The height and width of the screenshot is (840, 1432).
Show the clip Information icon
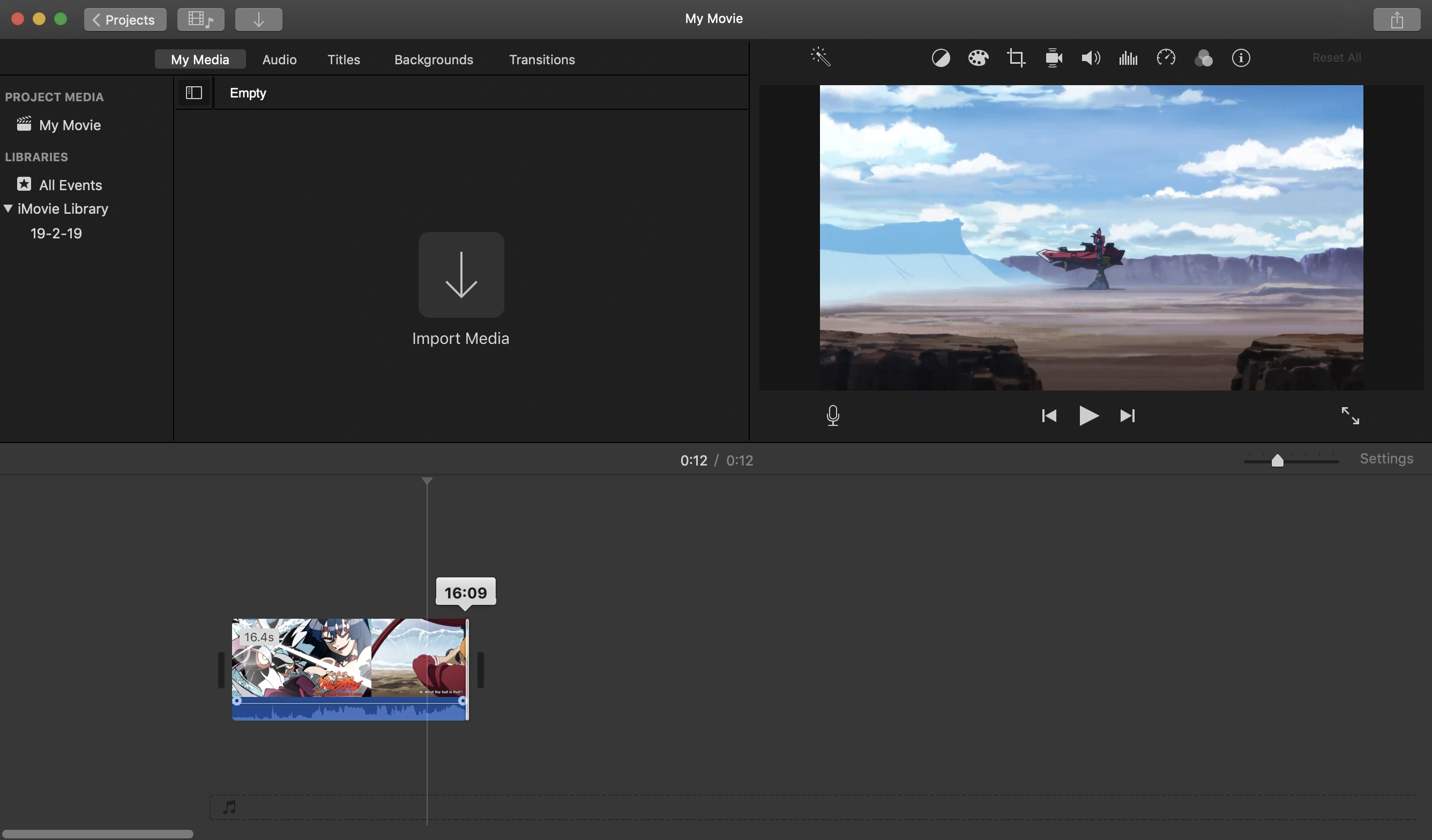click(x=1241, y=58)
